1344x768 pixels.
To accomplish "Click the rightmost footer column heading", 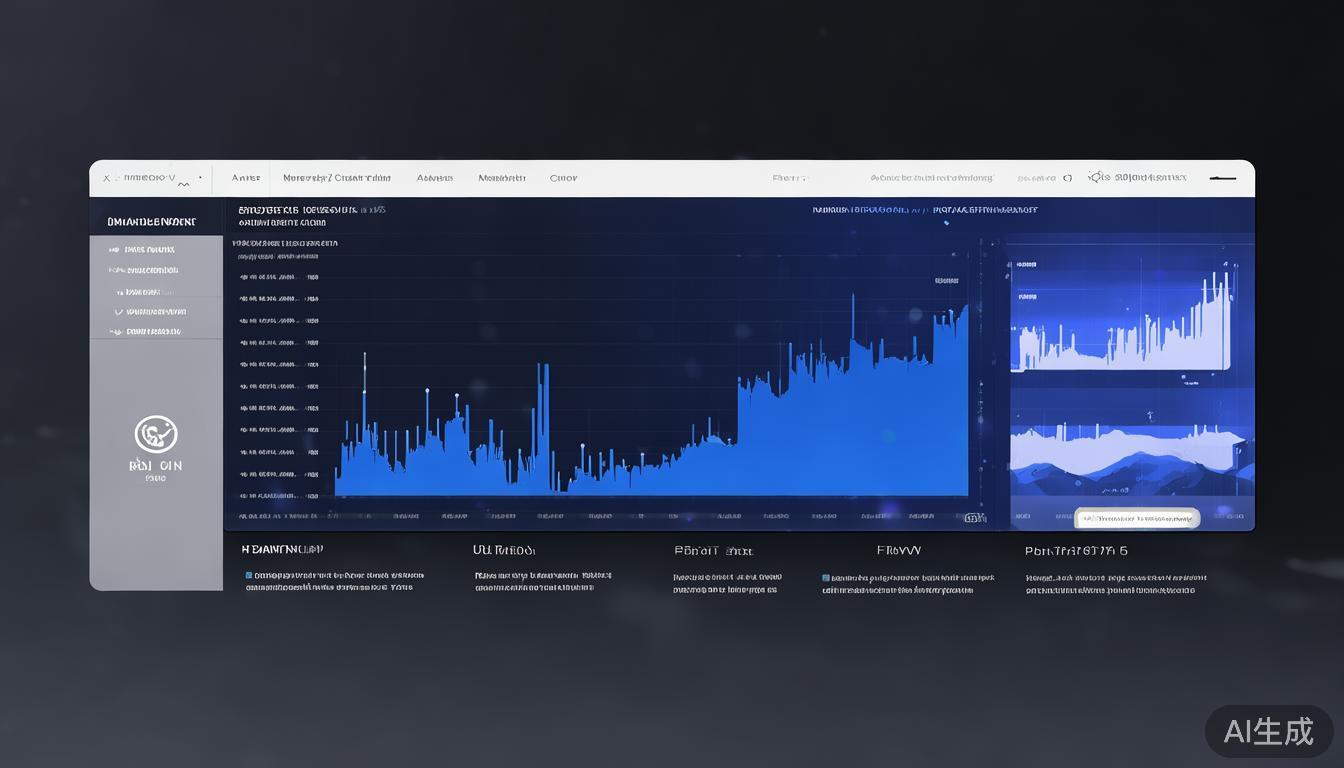I will 1076,551.
